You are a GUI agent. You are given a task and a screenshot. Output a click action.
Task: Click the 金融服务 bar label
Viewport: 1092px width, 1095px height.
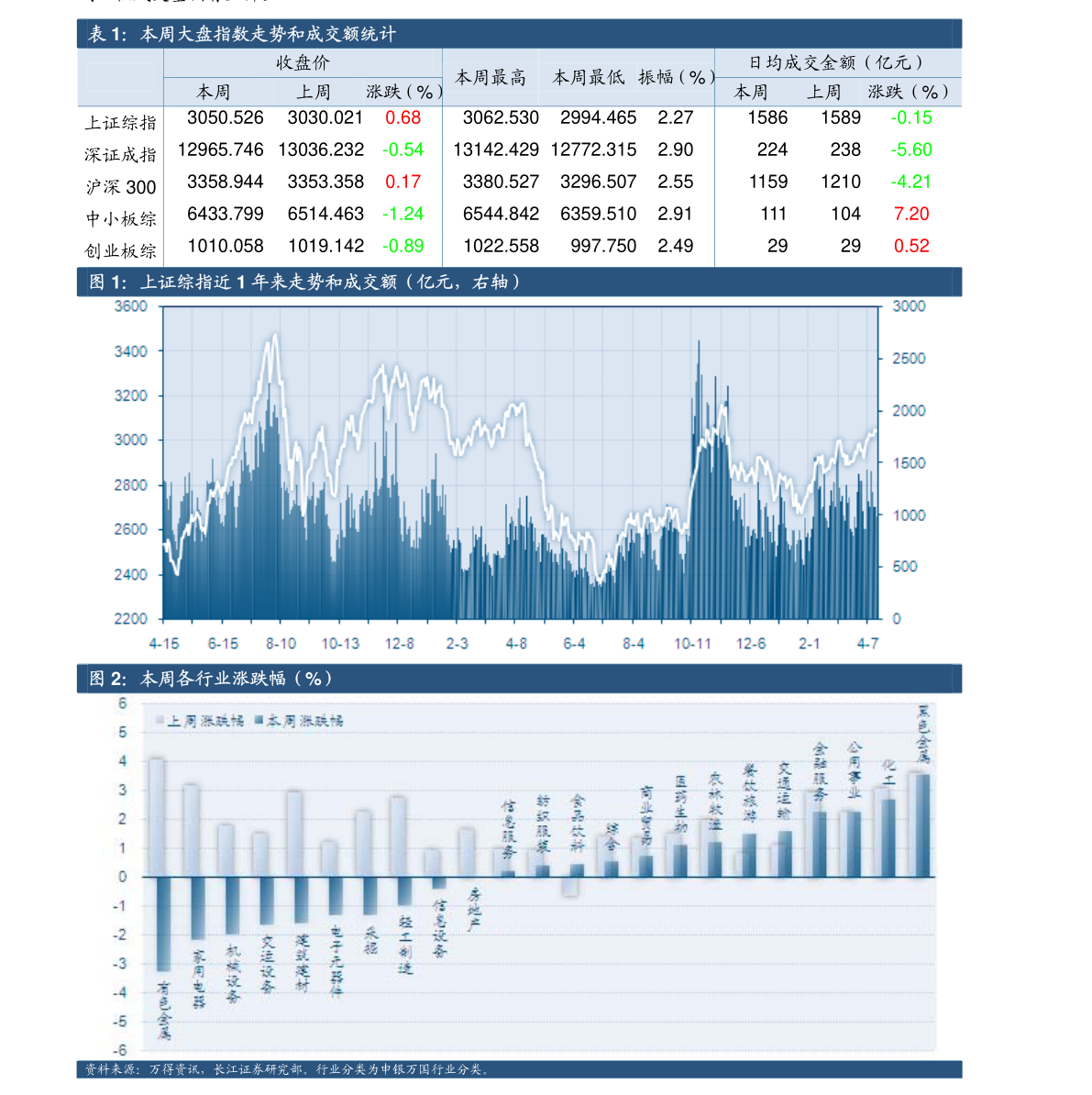[x=820, y=771]
